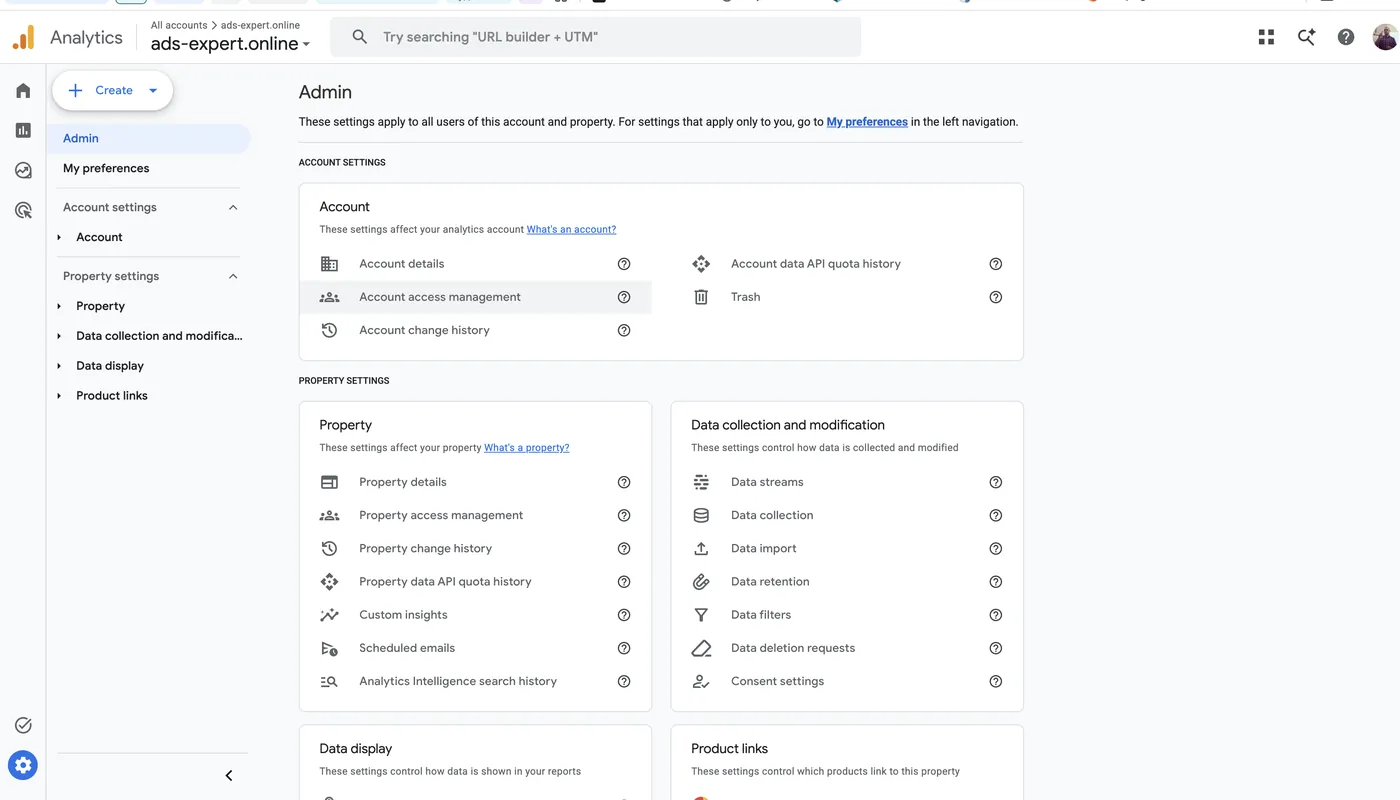The width and height of the screenshot is (1400, 800).
Task: Open Account access management
Action: coord(476,297)
